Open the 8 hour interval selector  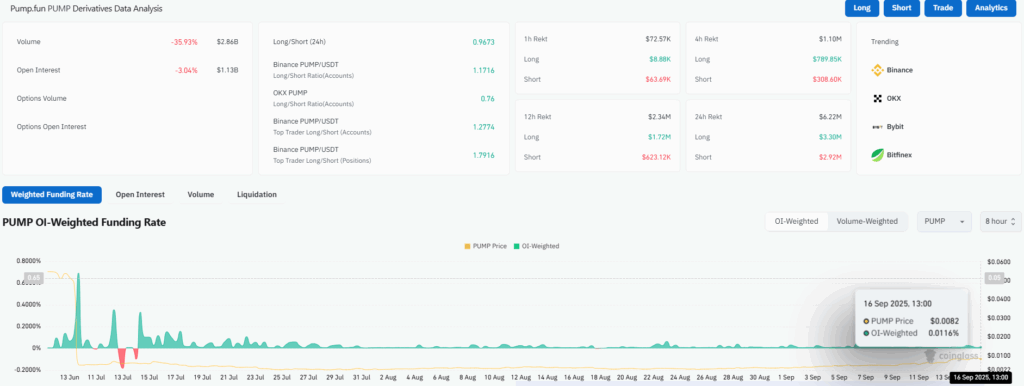coord(1000,221)
